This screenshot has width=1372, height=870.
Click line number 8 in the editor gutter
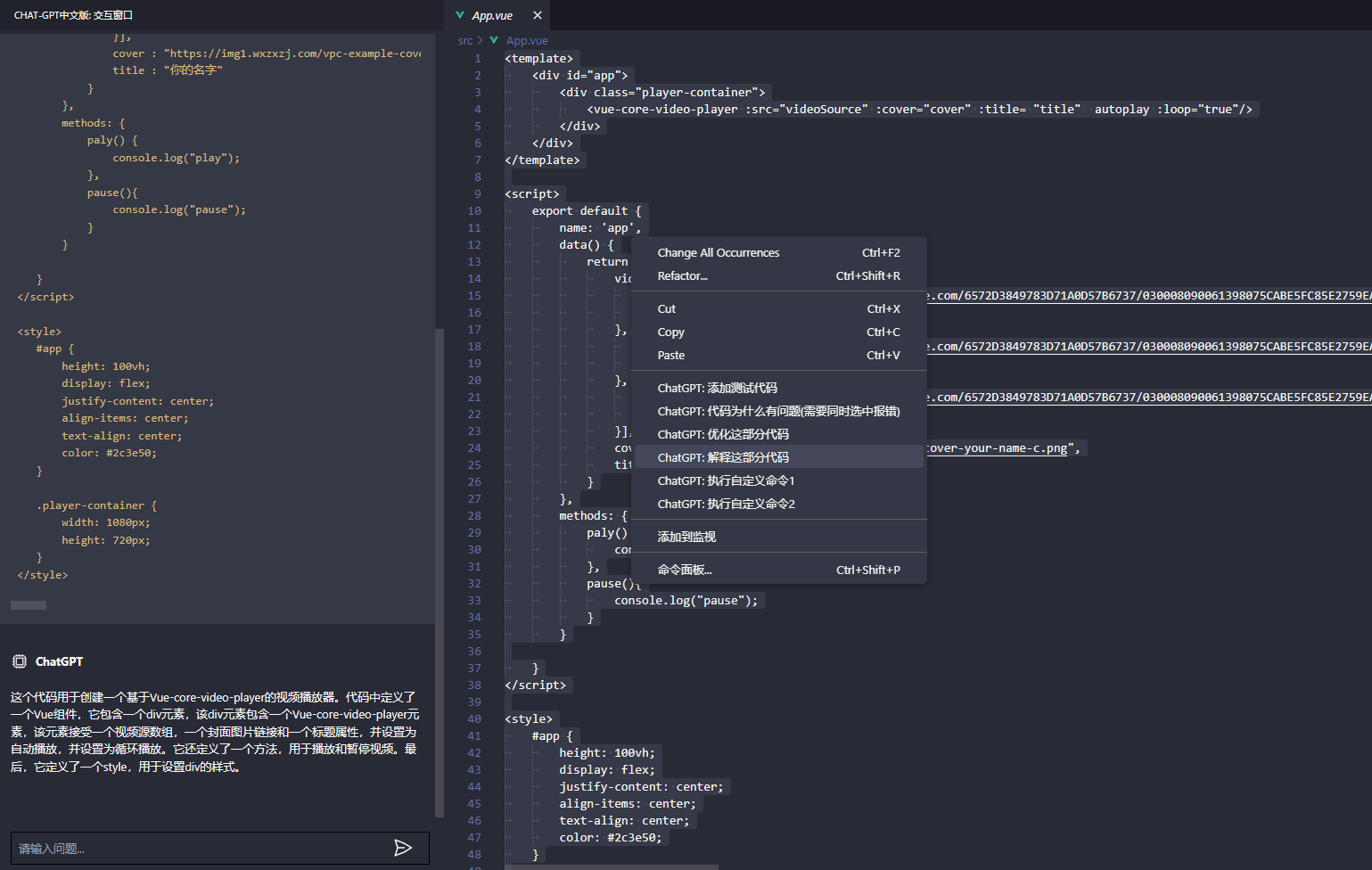478,176
